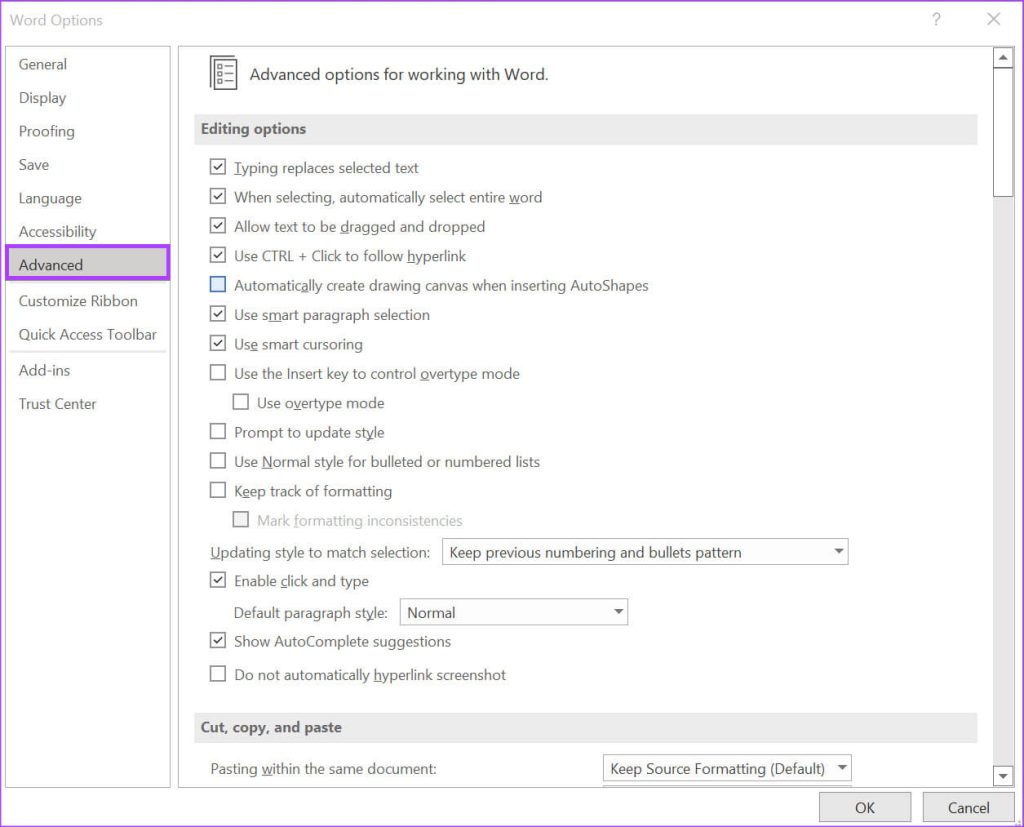Toggle Use smart cursoring checkbox
Viewport: 1024px width, 827px height.
tap(218, 344)
